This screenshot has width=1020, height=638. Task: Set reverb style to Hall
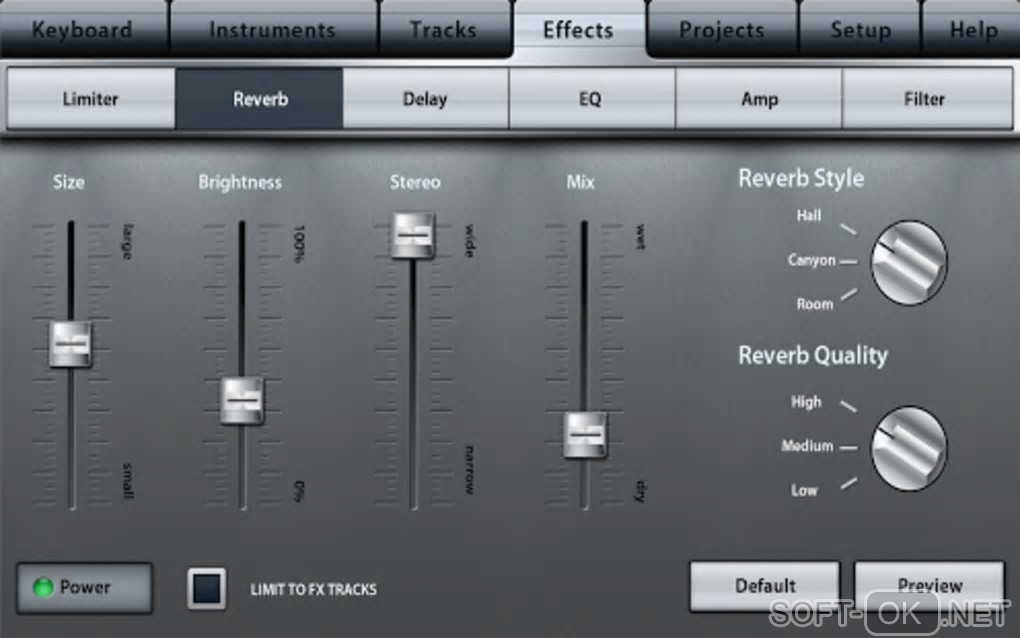tap(809, 215)
